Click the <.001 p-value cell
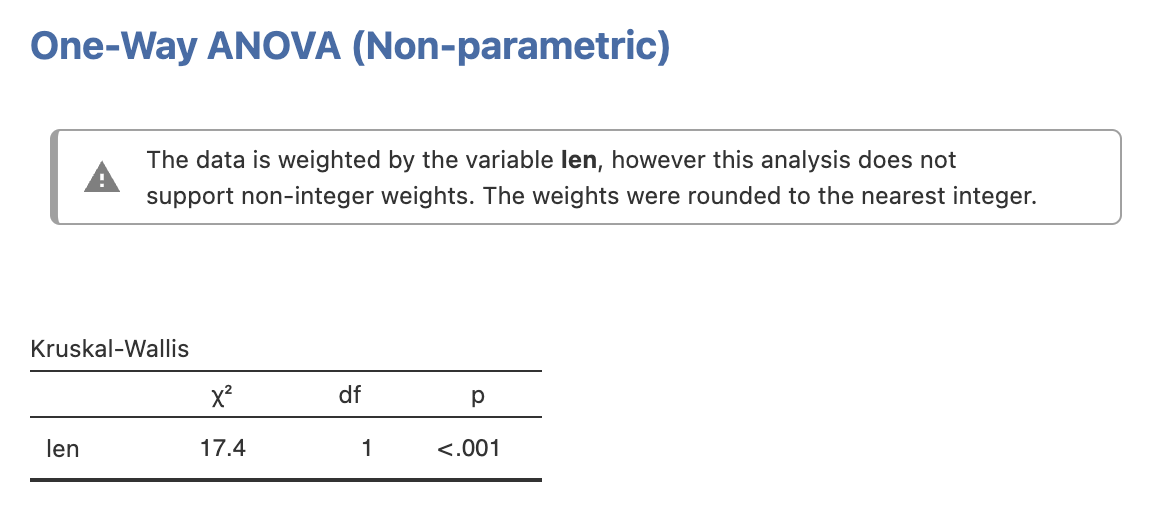This screenshot has width=1158, height=512. coord(469,448)
